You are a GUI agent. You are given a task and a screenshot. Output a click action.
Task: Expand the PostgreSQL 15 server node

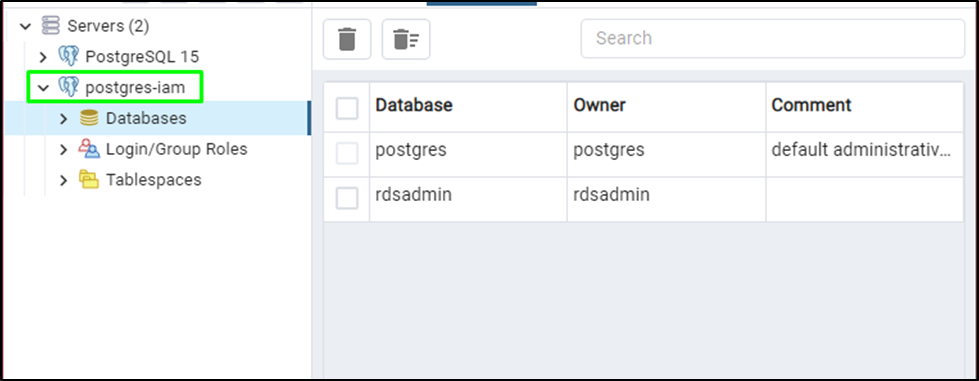(x=42, y=57)
